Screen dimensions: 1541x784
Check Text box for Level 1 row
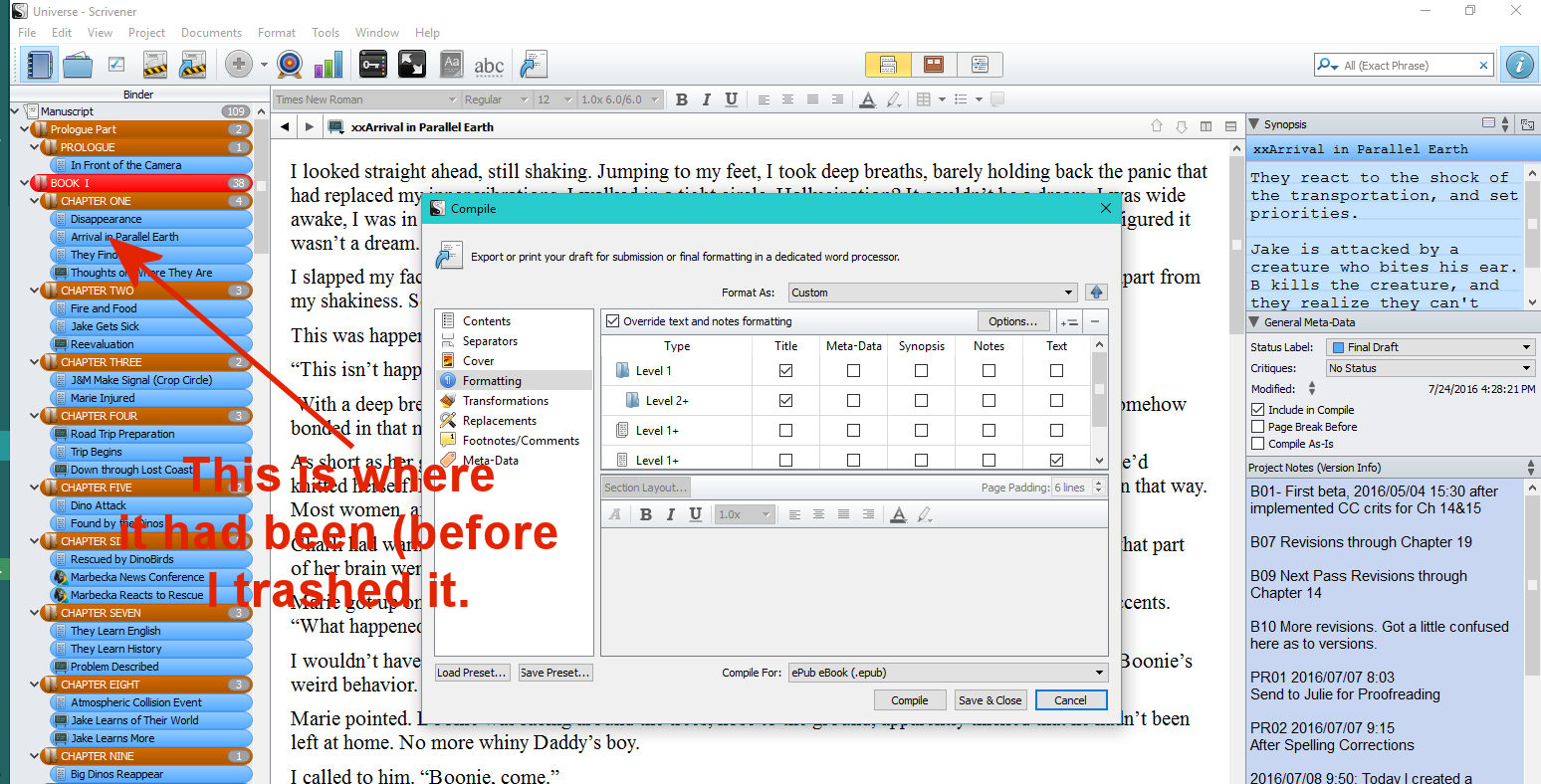(1056, 370)
